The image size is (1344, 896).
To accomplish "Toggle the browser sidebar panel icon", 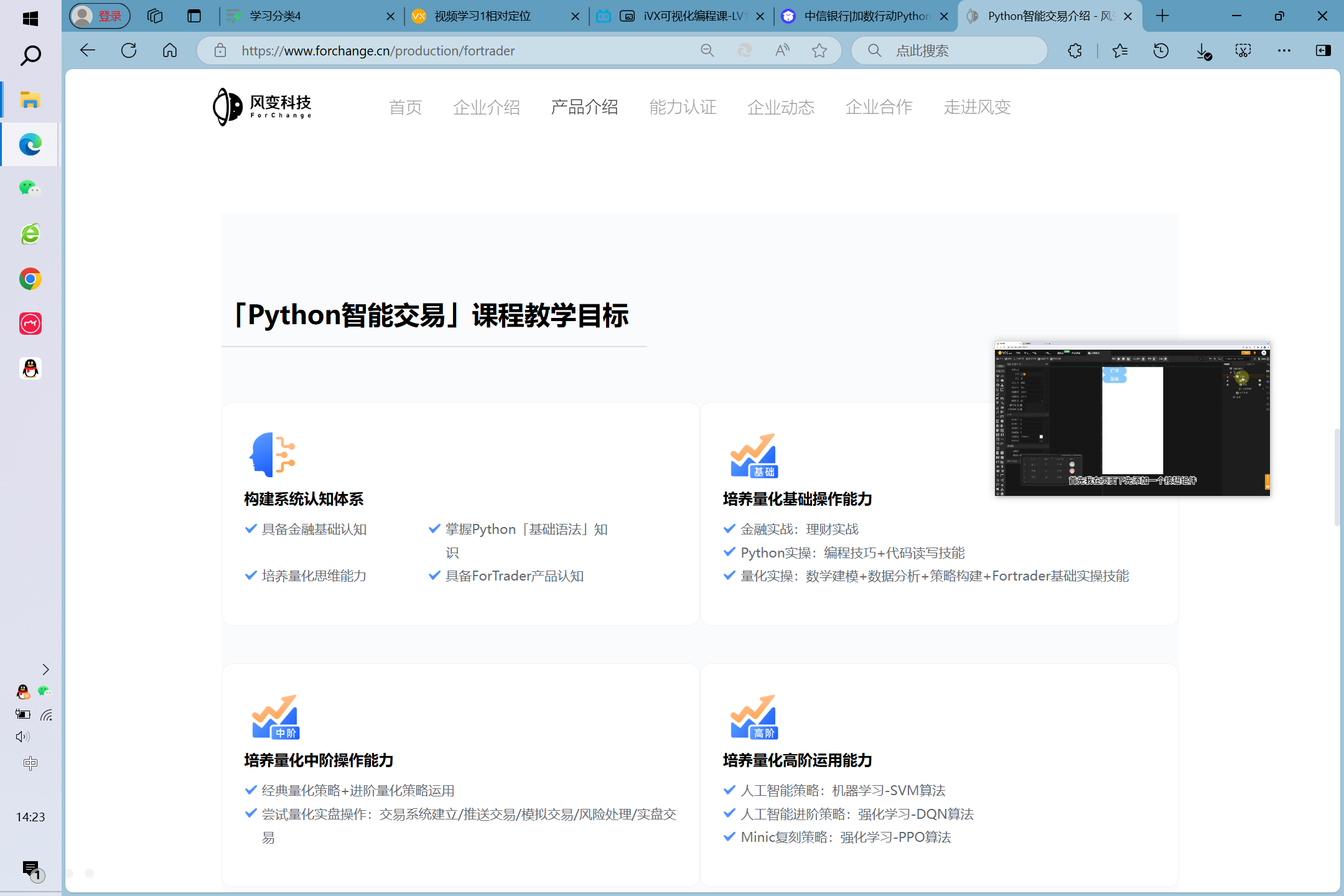I will pos(1323,50).
